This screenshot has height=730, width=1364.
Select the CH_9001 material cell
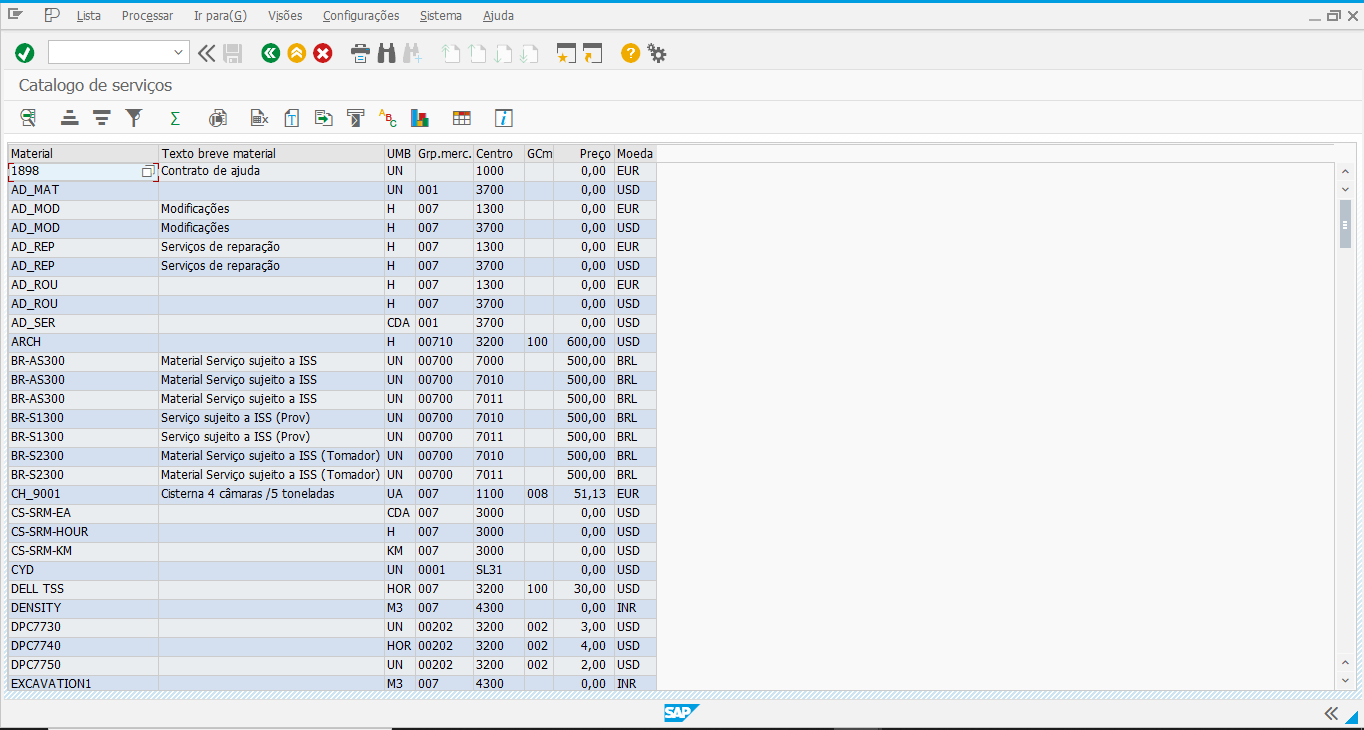coord(83,494)
